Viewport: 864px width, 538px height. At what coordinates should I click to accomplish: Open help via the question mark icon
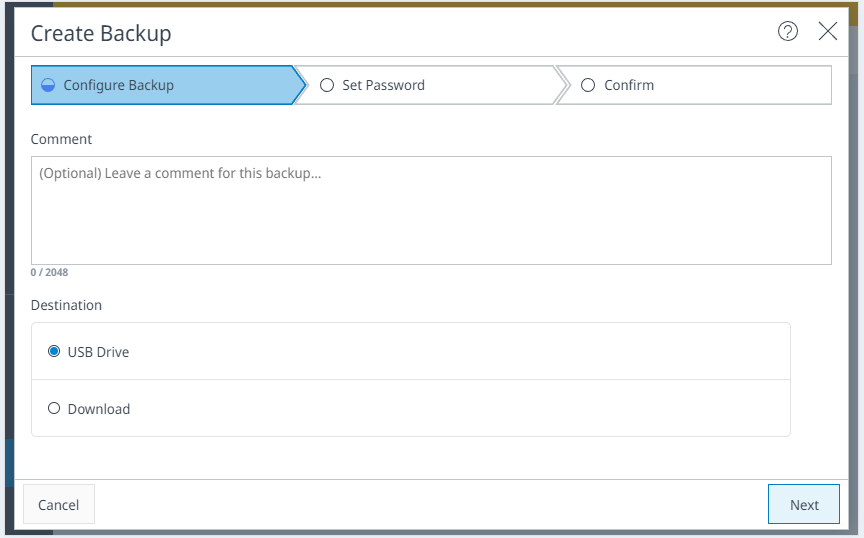pyautogui.click(x=788, y=32)
